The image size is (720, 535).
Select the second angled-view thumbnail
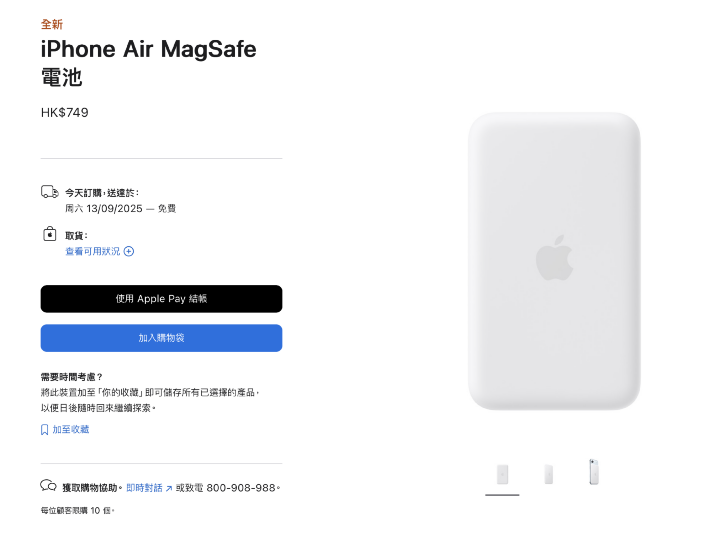pos(548,474)
